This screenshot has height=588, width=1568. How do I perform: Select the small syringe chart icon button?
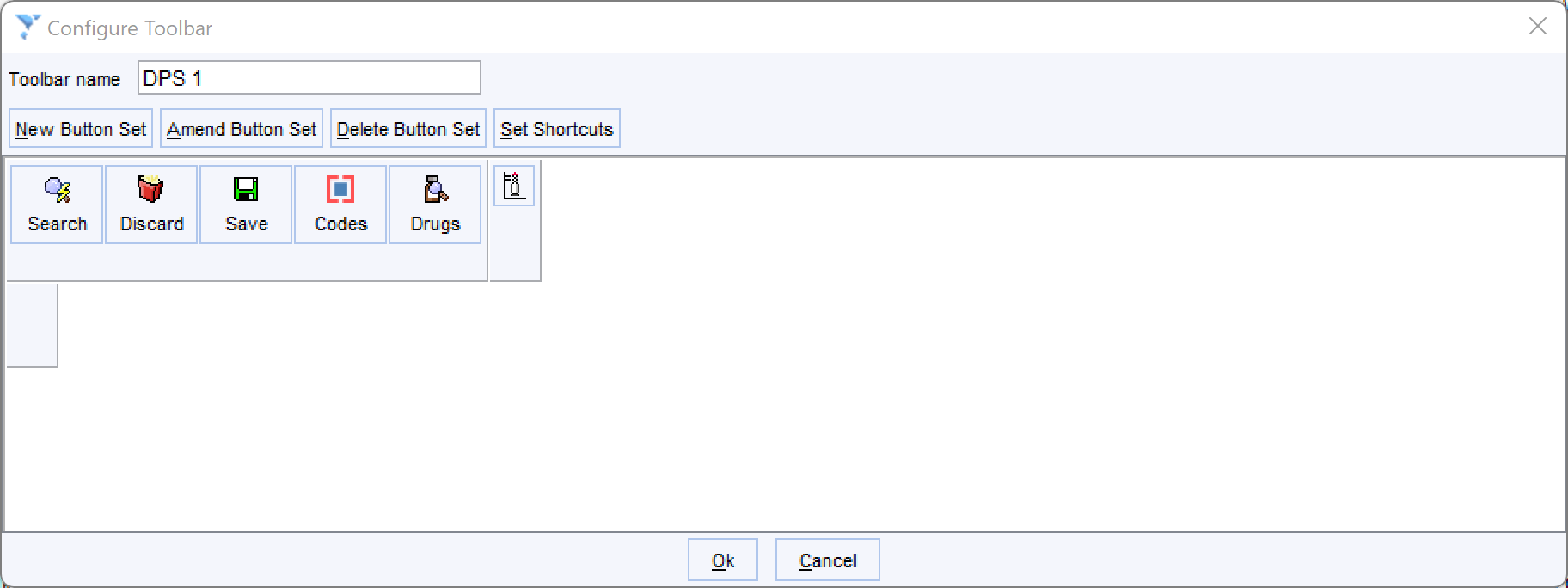pyautogui.click(x=514, y=186)
